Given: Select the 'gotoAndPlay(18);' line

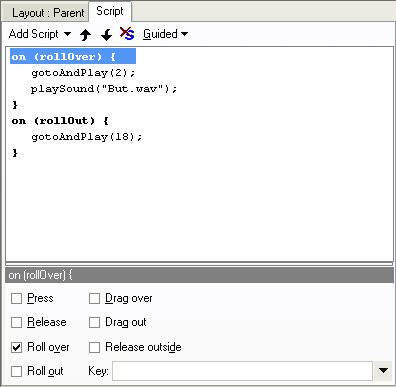Looking at the screenshot, I should 87,137.
